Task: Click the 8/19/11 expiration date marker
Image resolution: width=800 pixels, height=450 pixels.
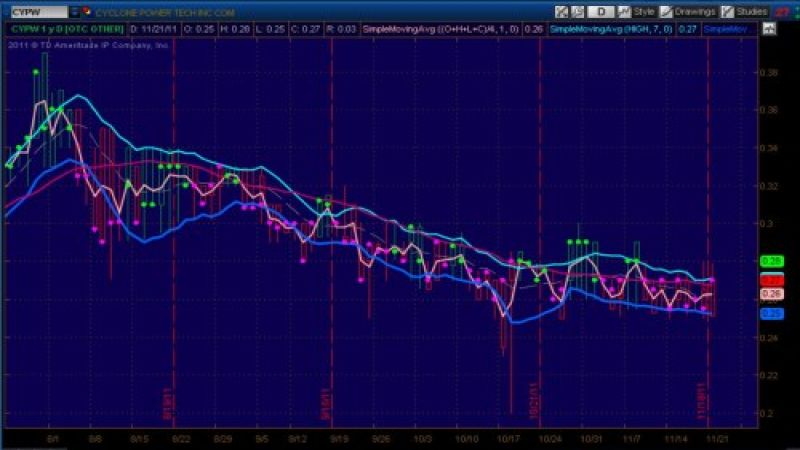Action: [168, 403]
